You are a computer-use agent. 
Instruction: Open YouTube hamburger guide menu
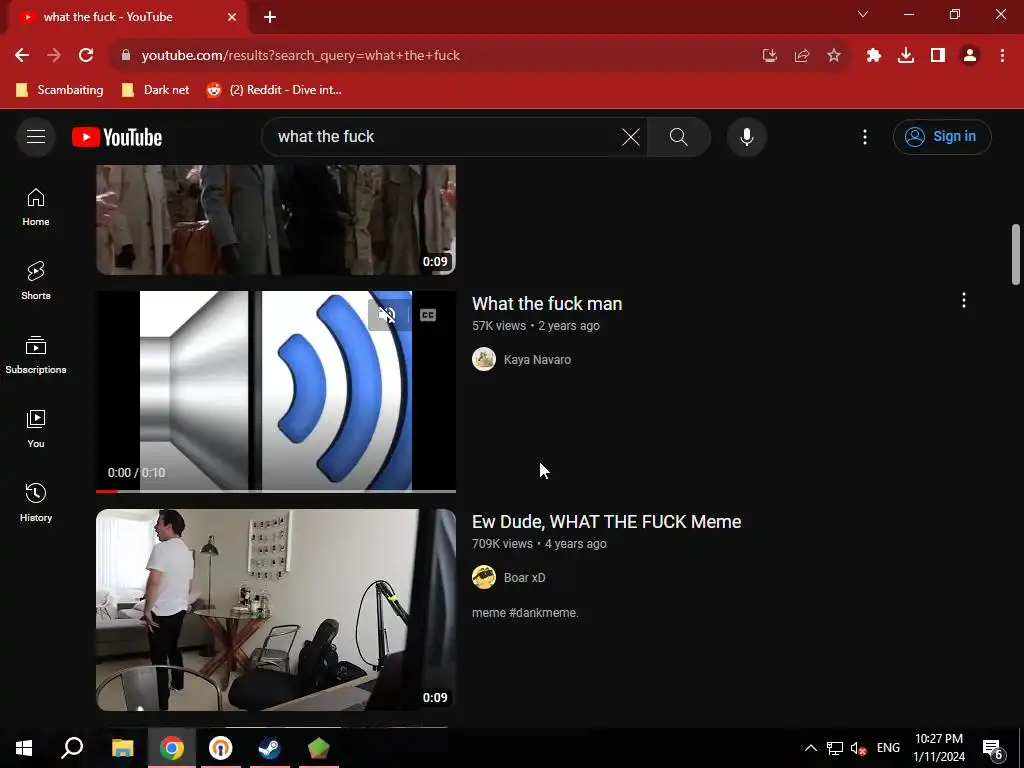[36, 136]
